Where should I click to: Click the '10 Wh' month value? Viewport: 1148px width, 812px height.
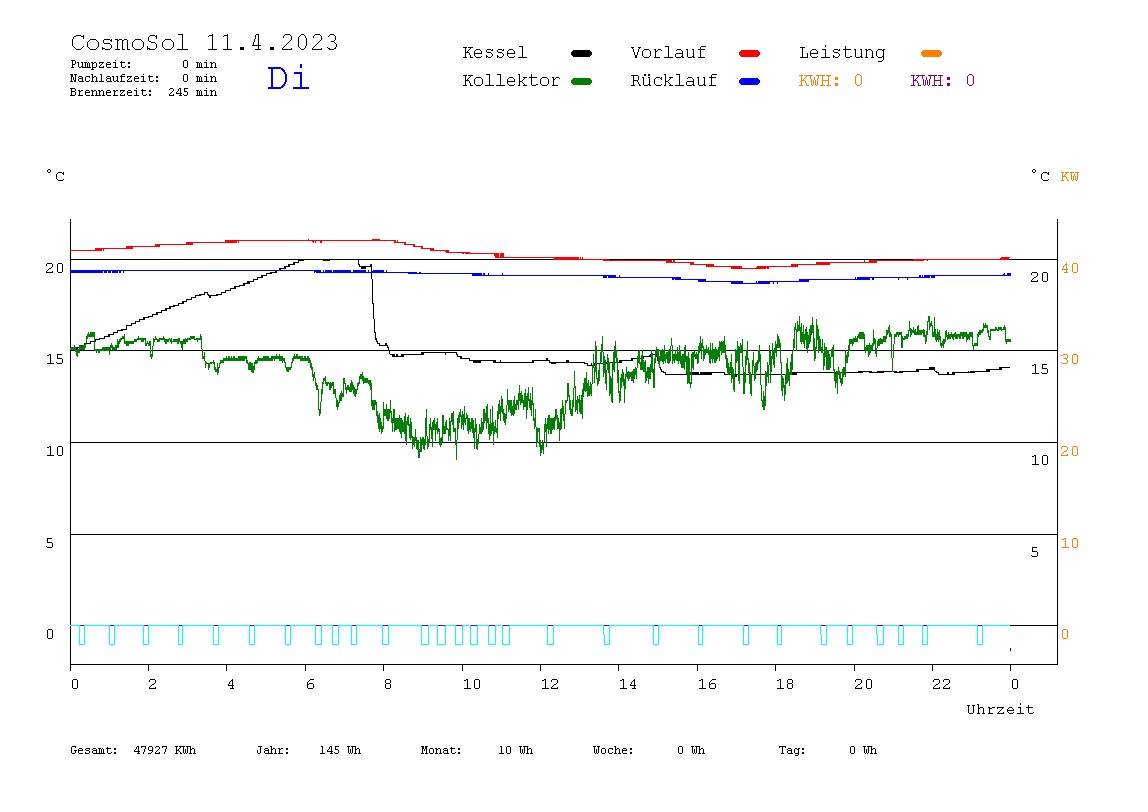[515, 750]
